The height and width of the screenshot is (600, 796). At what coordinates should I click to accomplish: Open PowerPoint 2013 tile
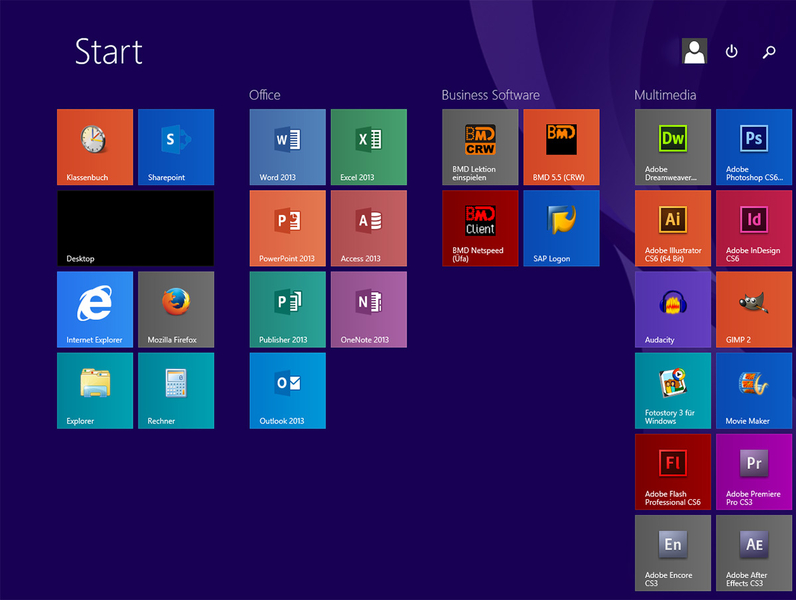[288, 228]
